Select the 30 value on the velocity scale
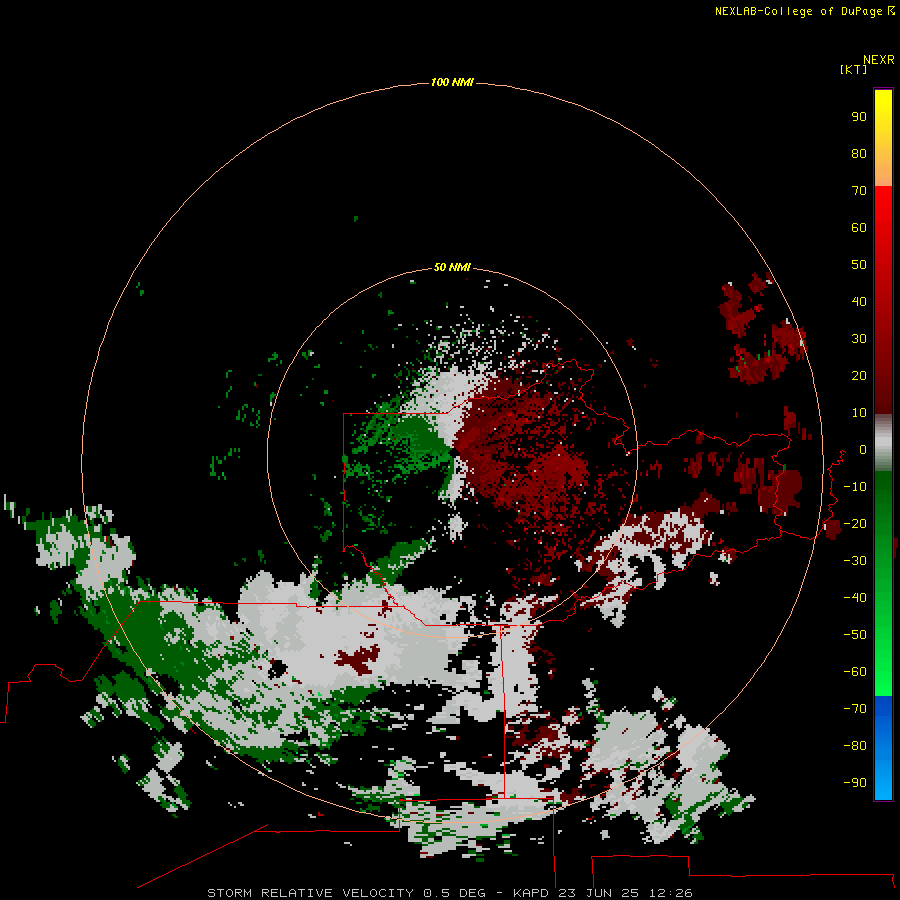Viewport: 900px width, 900px height. (859, 339)
